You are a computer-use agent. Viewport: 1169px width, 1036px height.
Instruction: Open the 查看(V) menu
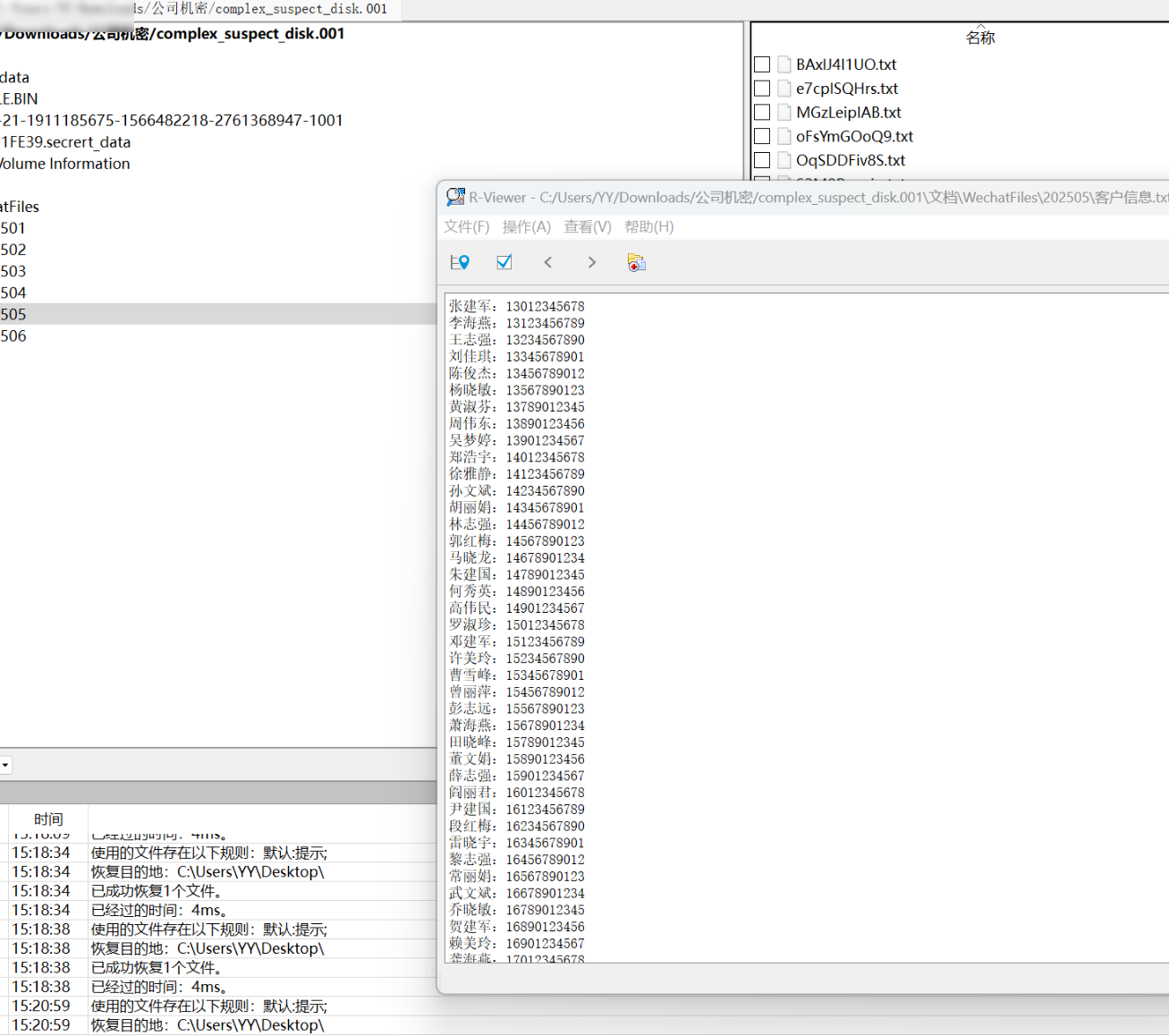588,227
